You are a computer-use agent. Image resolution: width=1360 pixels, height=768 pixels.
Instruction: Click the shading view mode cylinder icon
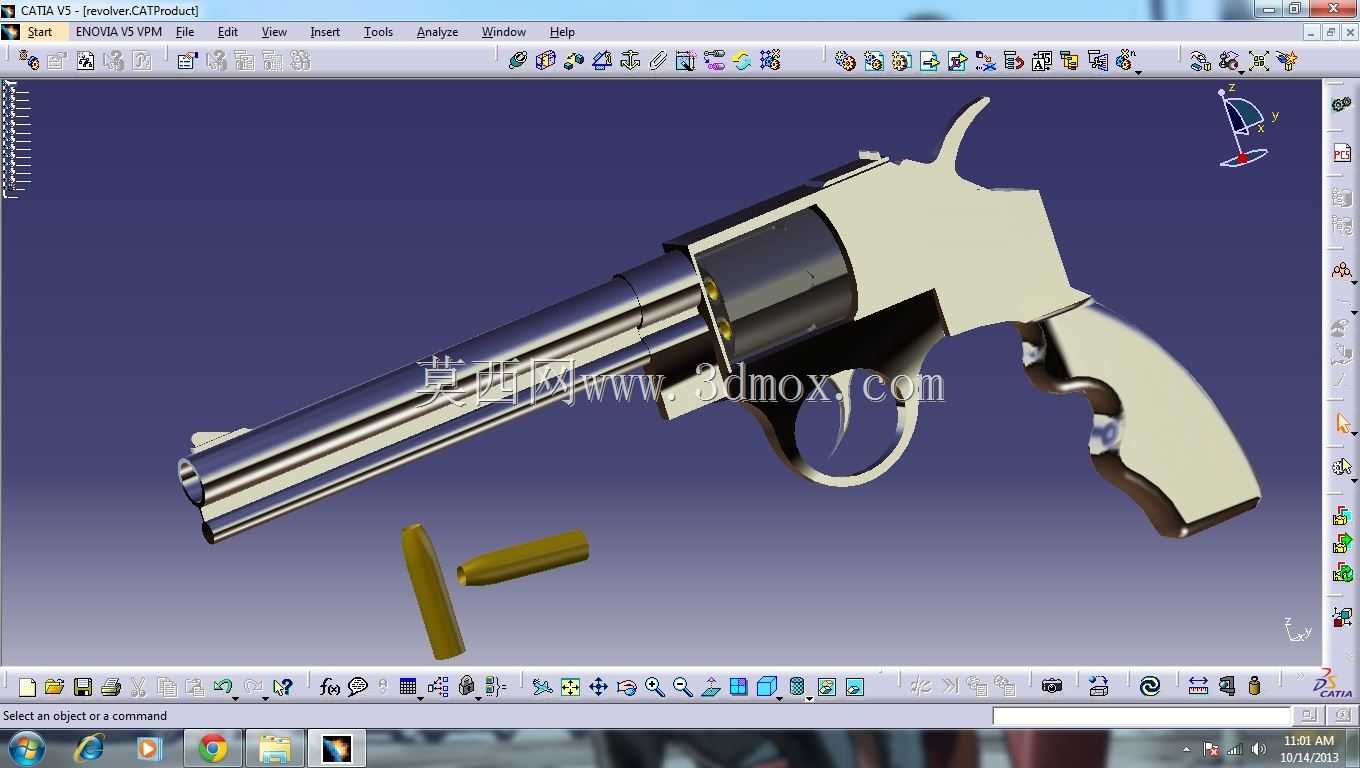pyautogui.click(x=797, y=687)
